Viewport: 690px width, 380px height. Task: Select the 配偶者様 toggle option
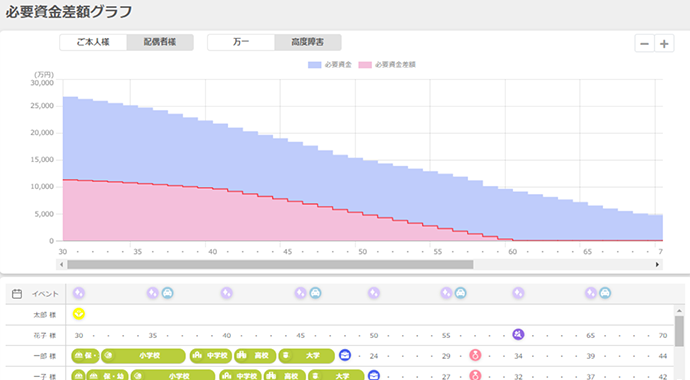pyautogui.click(x=160, y=42)
